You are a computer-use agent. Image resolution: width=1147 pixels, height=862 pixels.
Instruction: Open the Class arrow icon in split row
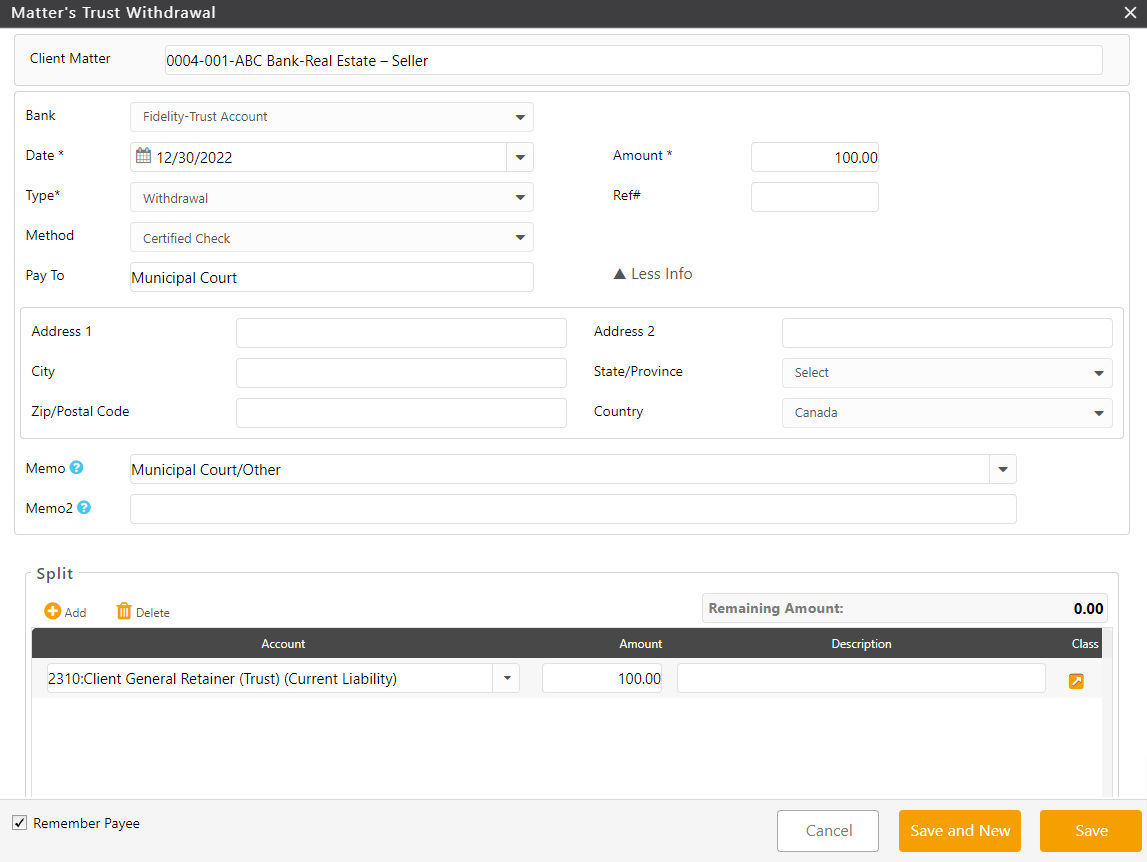[1076, 681]
